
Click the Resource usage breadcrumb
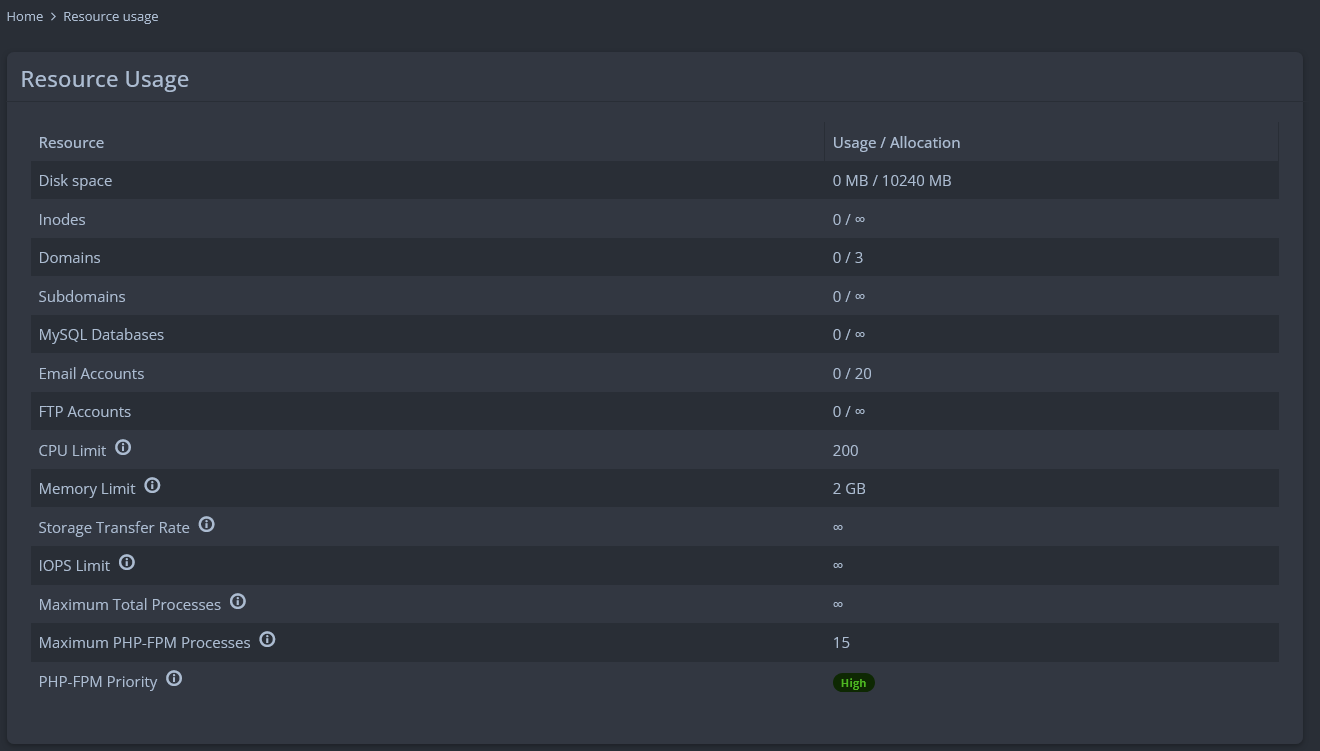point(110,16)
